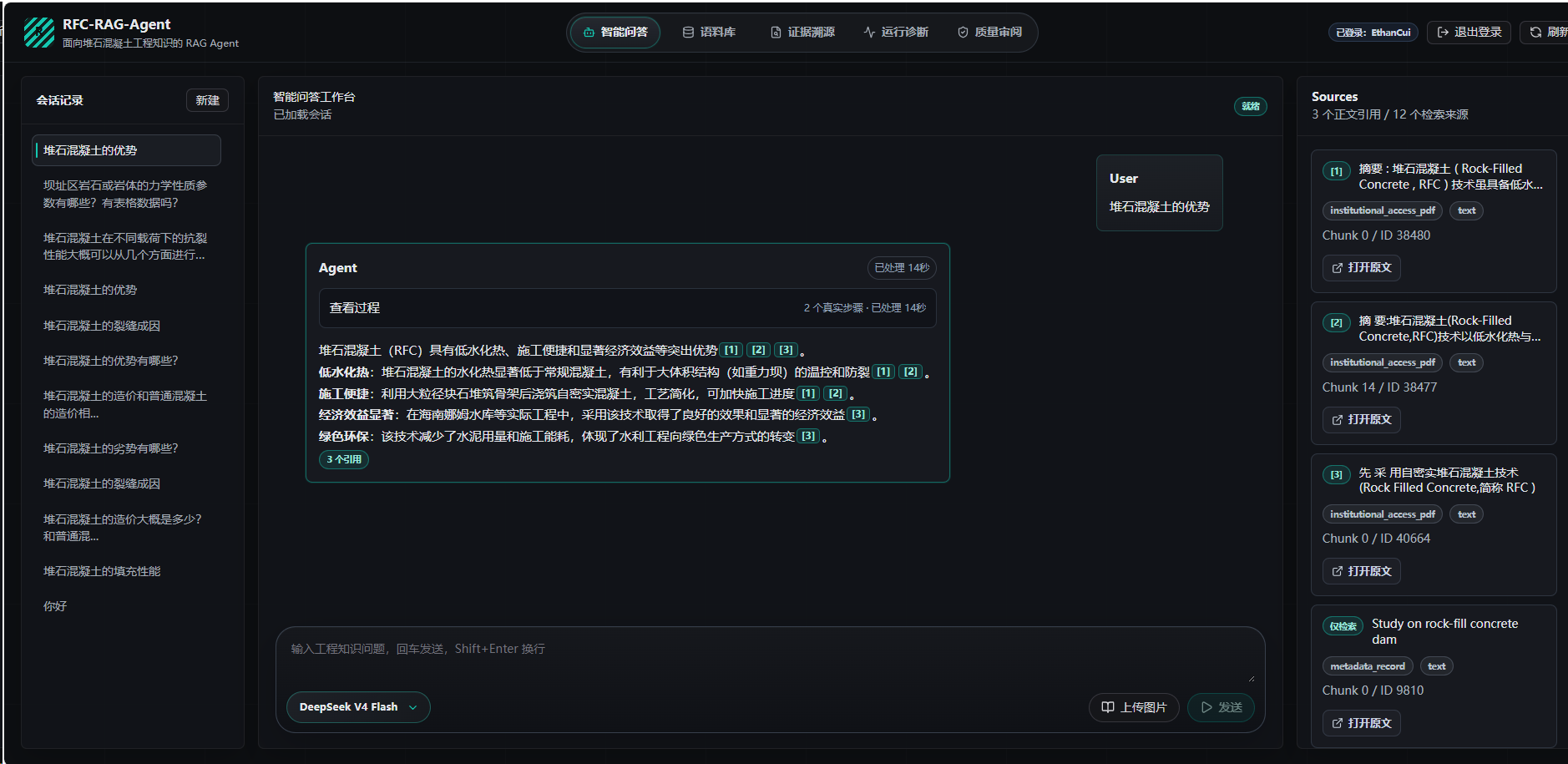Click the 退出登录 logout button
The height and width of the screenshot is (764, 1568).
pos(1469,33)
